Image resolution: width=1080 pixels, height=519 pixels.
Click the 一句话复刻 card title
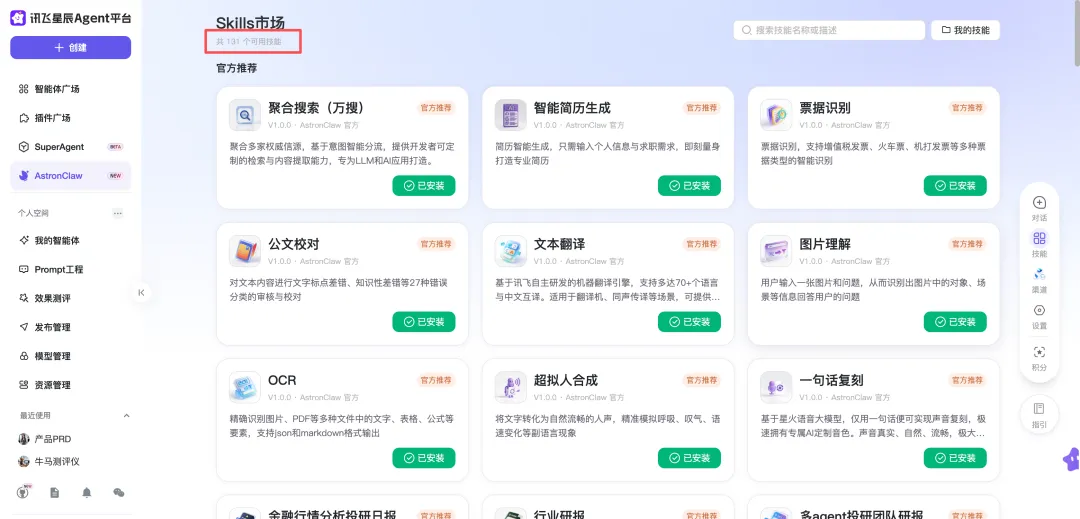[831, 381]
